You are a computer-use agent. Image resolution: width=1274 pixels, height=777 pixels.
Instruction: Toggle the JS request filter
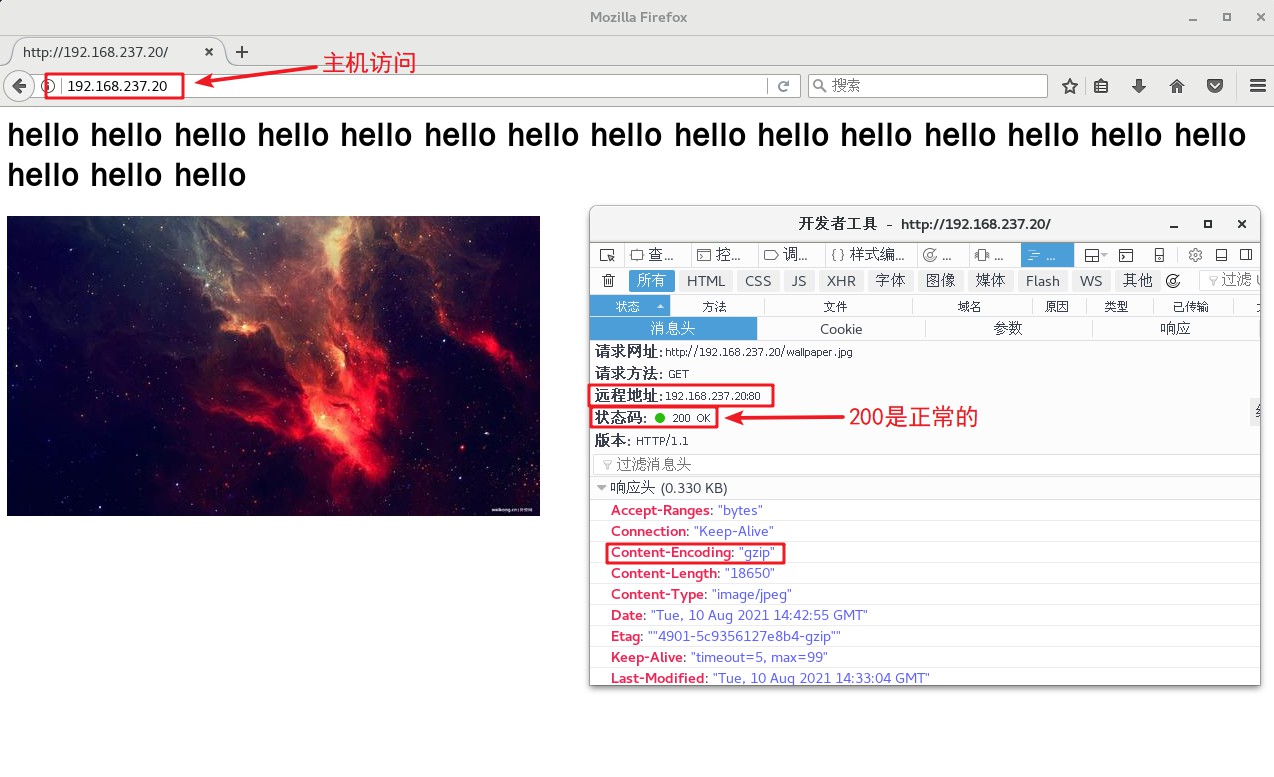point(799,281)
